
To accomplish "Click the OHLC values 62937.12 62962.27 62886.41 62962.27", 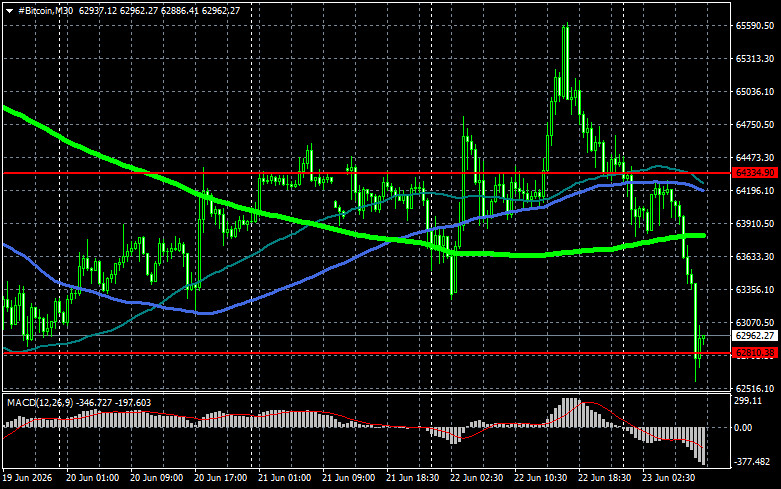I will click(x=159, y=10).
